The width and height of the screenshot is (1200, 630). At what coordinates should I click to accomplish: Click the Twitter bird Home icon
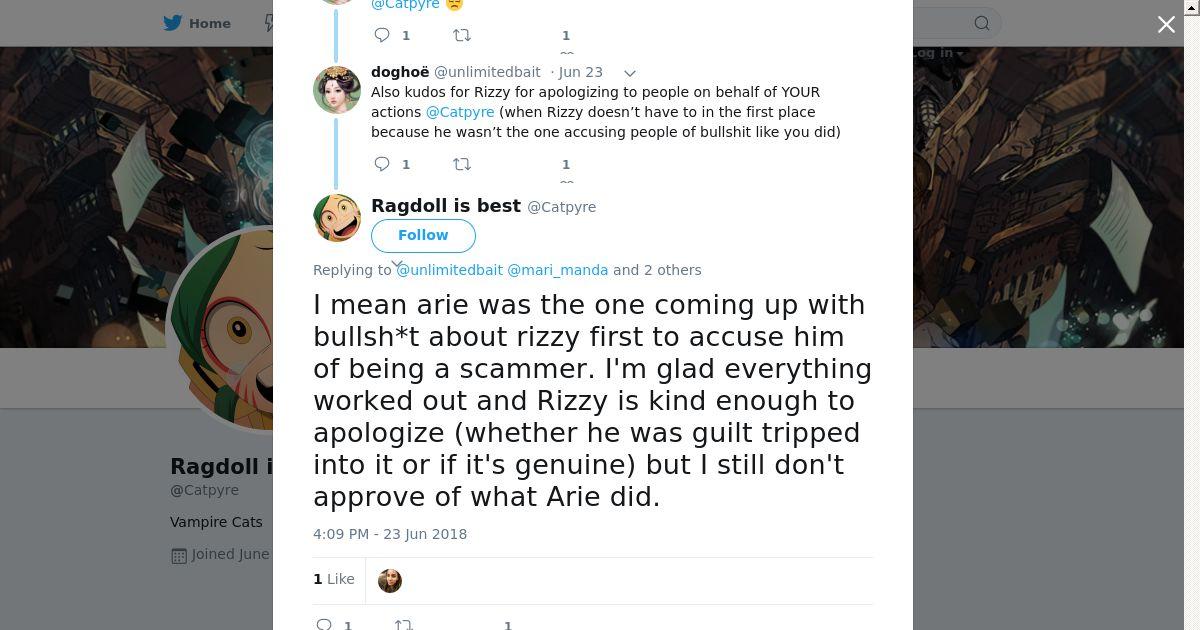[x=173, y=23]
